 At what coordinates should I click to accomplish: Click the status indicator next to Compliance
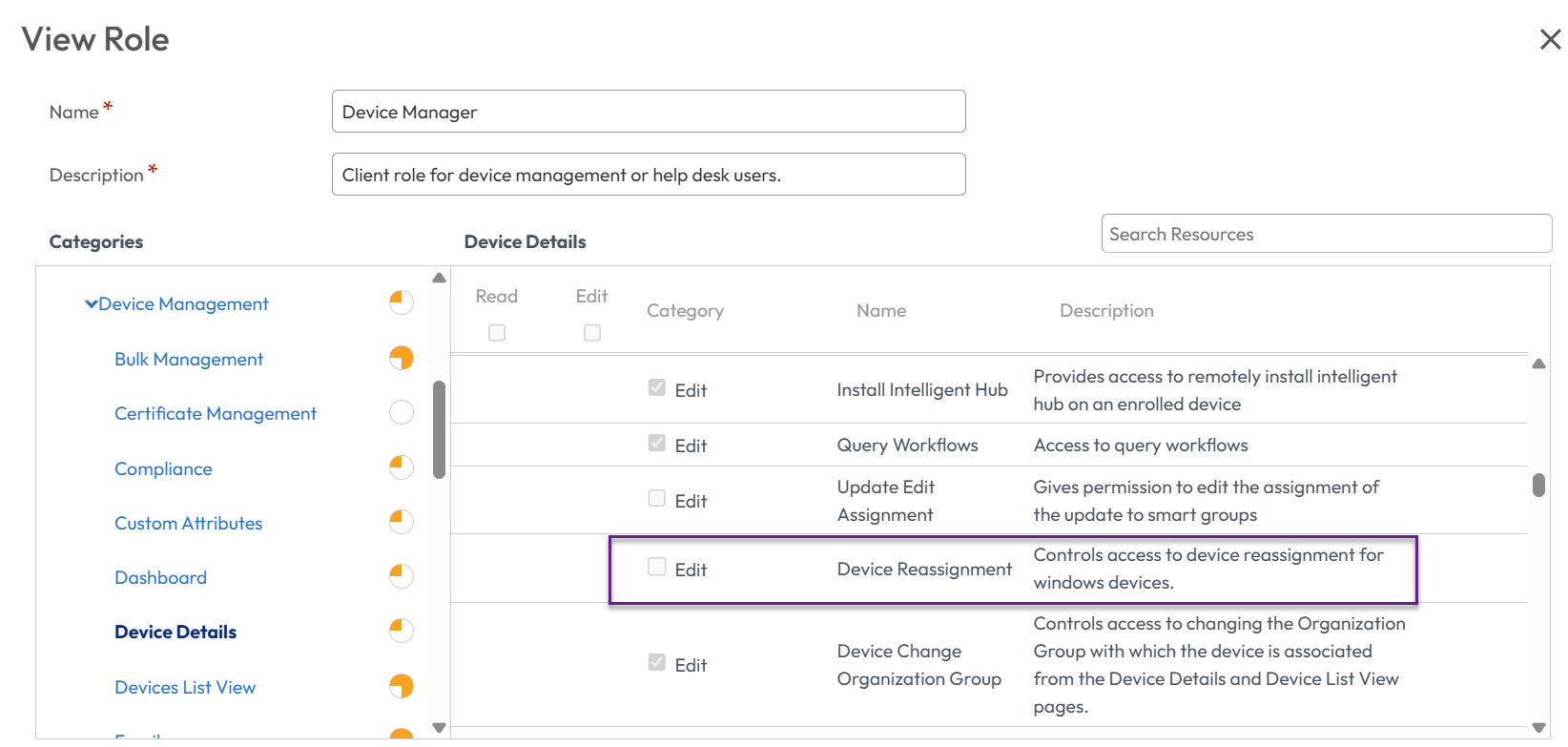tap(402, 467)
